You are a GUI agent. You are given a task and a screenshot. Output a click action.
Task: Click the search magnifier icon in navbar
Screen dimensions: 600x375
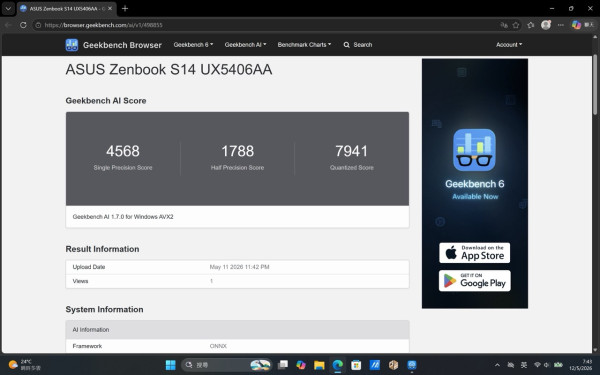346,45
